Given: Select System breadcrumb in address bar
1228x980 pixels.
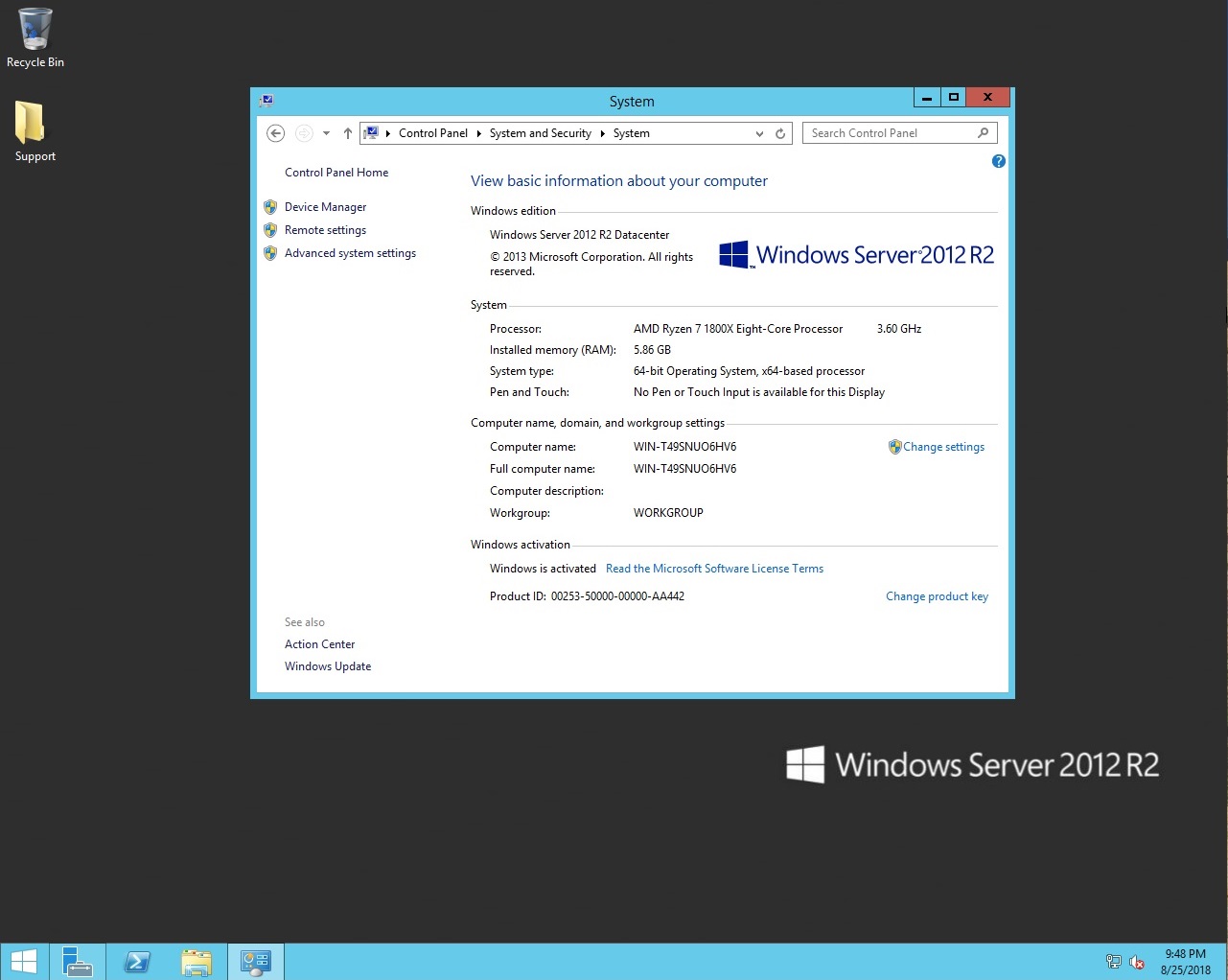Looking at the screenshot, I should tap(631, 133).
